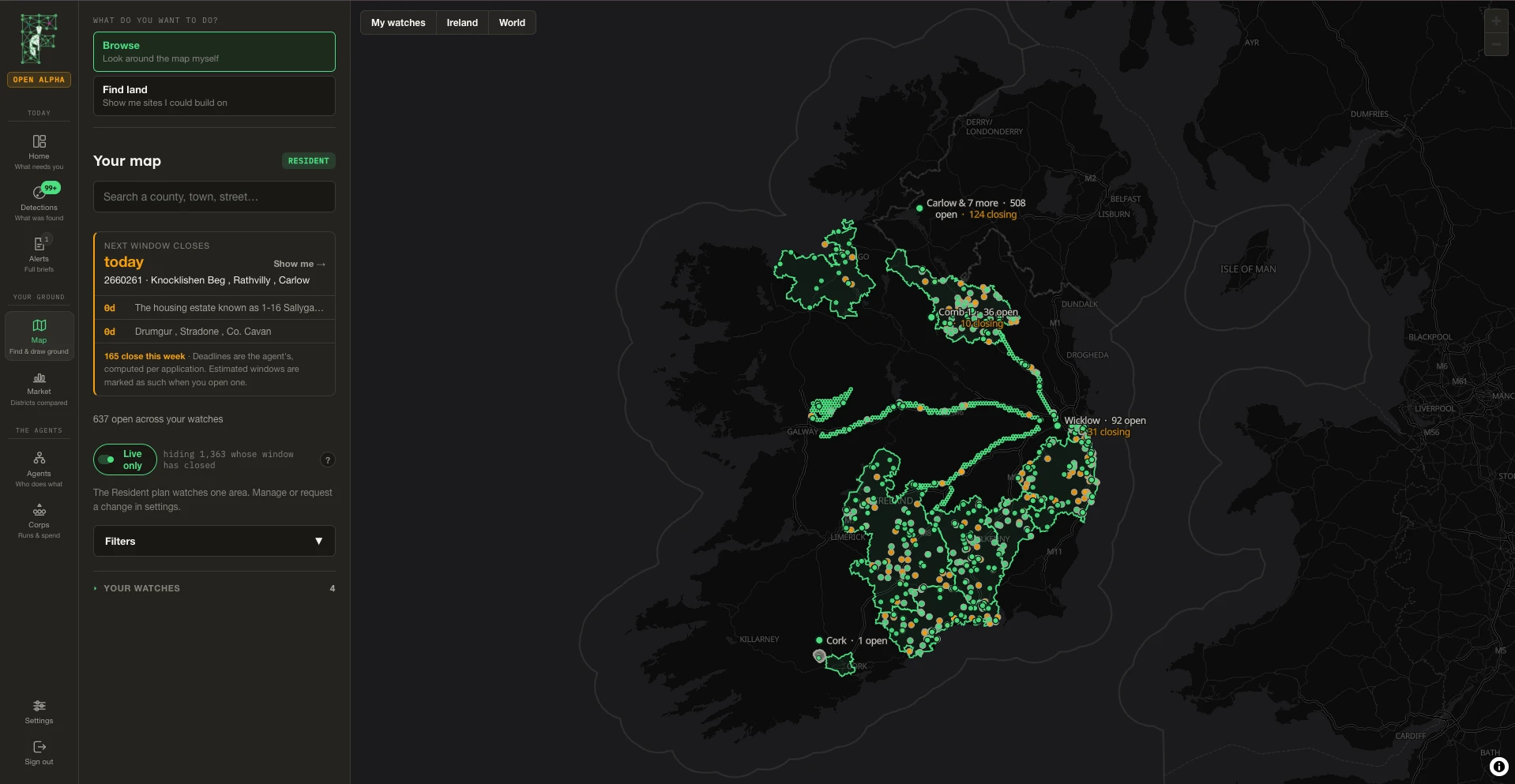
Task: Switch to the World tab
Action: coord(512,23)
